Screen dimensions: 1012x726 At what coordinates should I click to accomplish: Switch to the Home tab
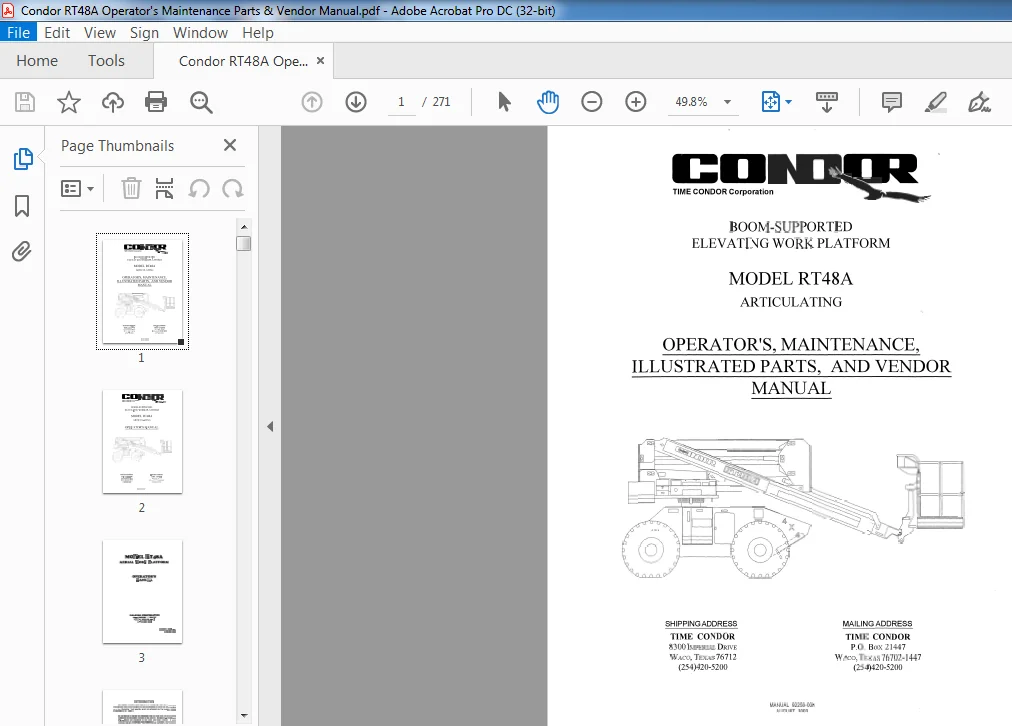pos(37,61)
